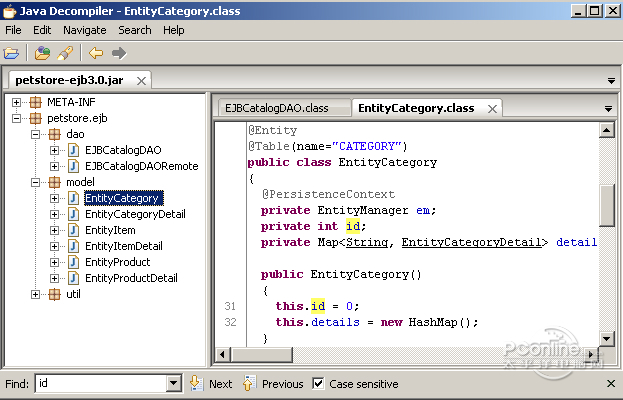Click the horizontal scrollbar thumb in code view
Screen dimensions: 623x400
click(262, 354)
